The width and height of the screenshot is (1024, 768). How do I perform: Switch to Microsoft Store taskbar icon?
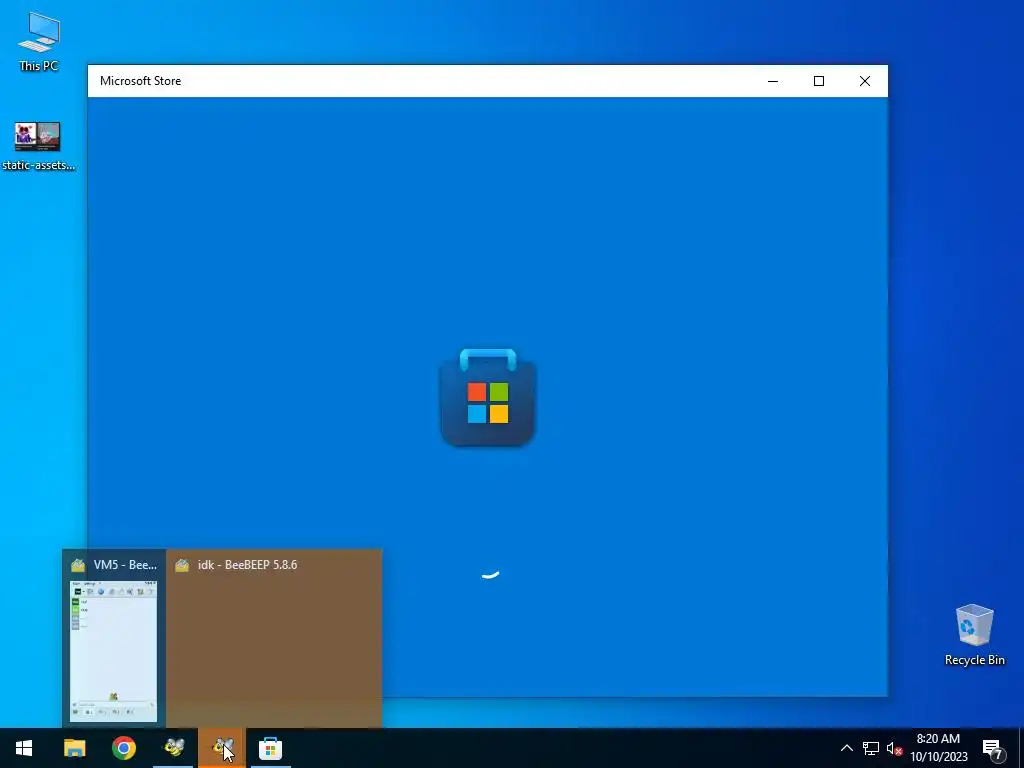coord(270,748)
